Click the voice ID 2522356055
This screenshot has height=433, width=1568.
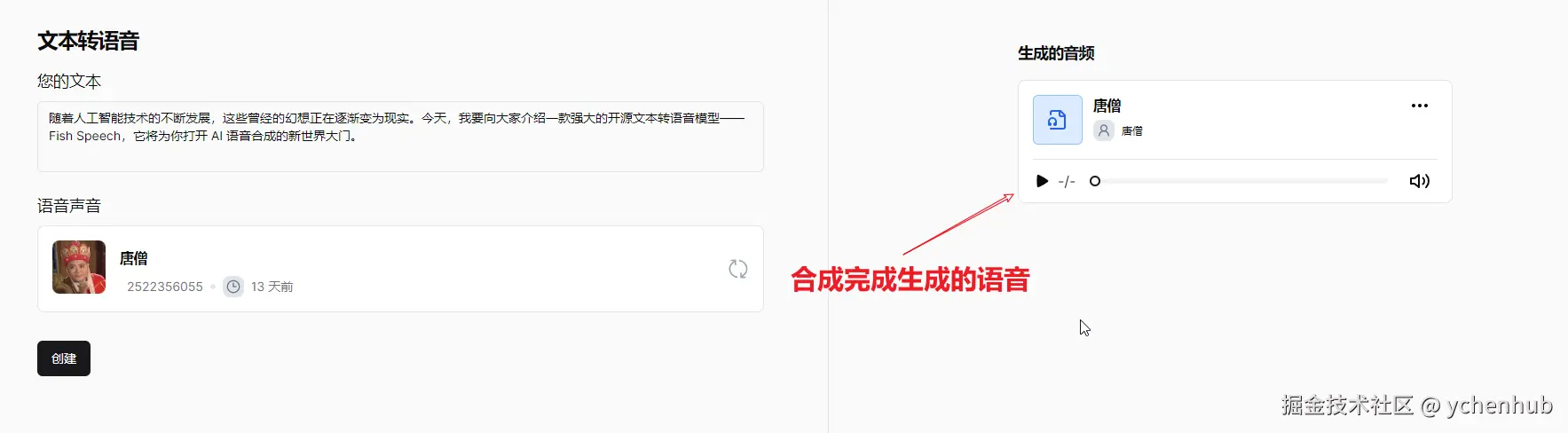coord(165,287)
